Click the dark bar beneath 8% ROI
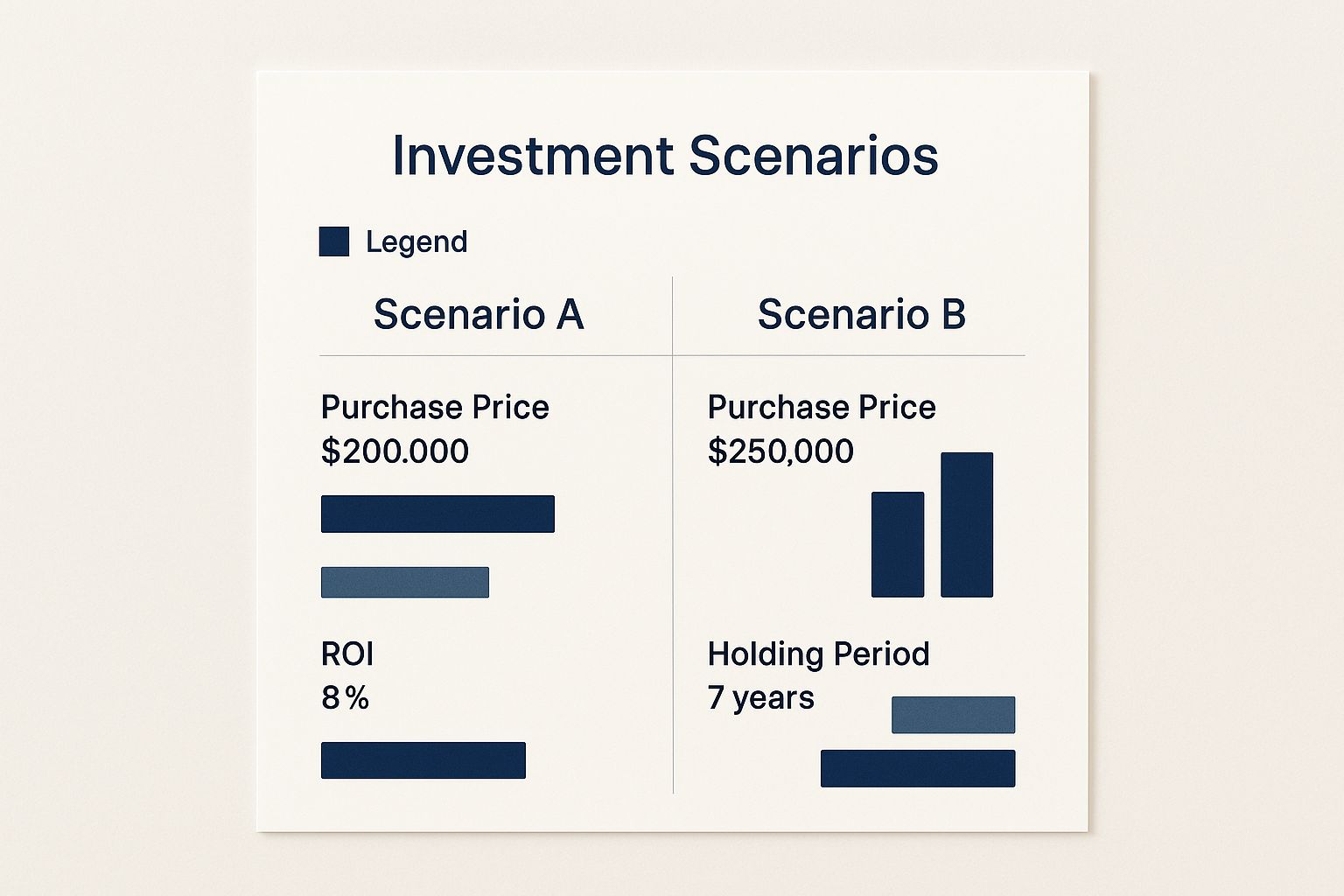The image size is (1344, 896). pos(423,760)
